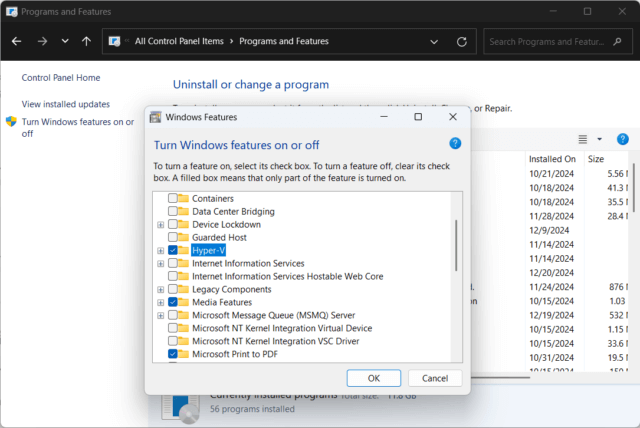Uncheck the Hyper-V checkbox

click(x=173, y=250)
